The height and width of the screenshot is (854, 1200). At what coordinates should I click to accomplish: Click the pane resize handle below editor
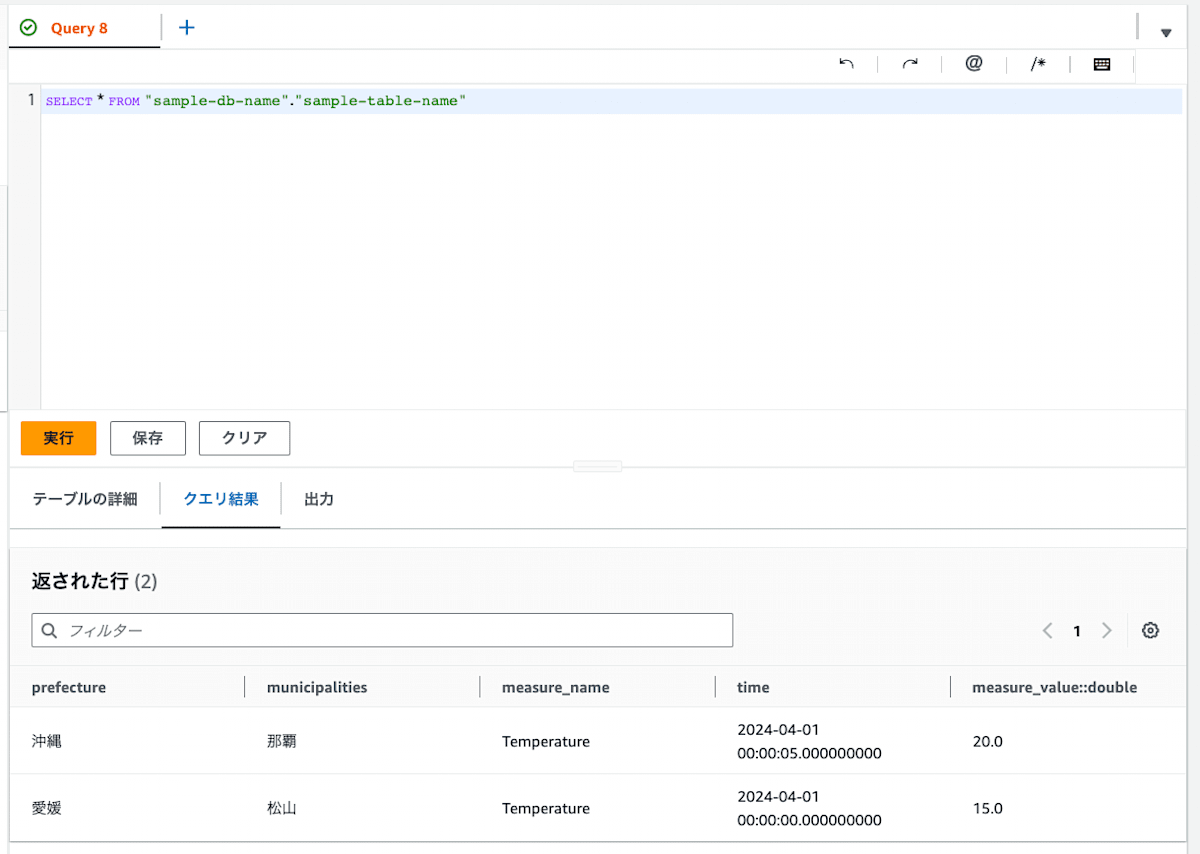598,466
